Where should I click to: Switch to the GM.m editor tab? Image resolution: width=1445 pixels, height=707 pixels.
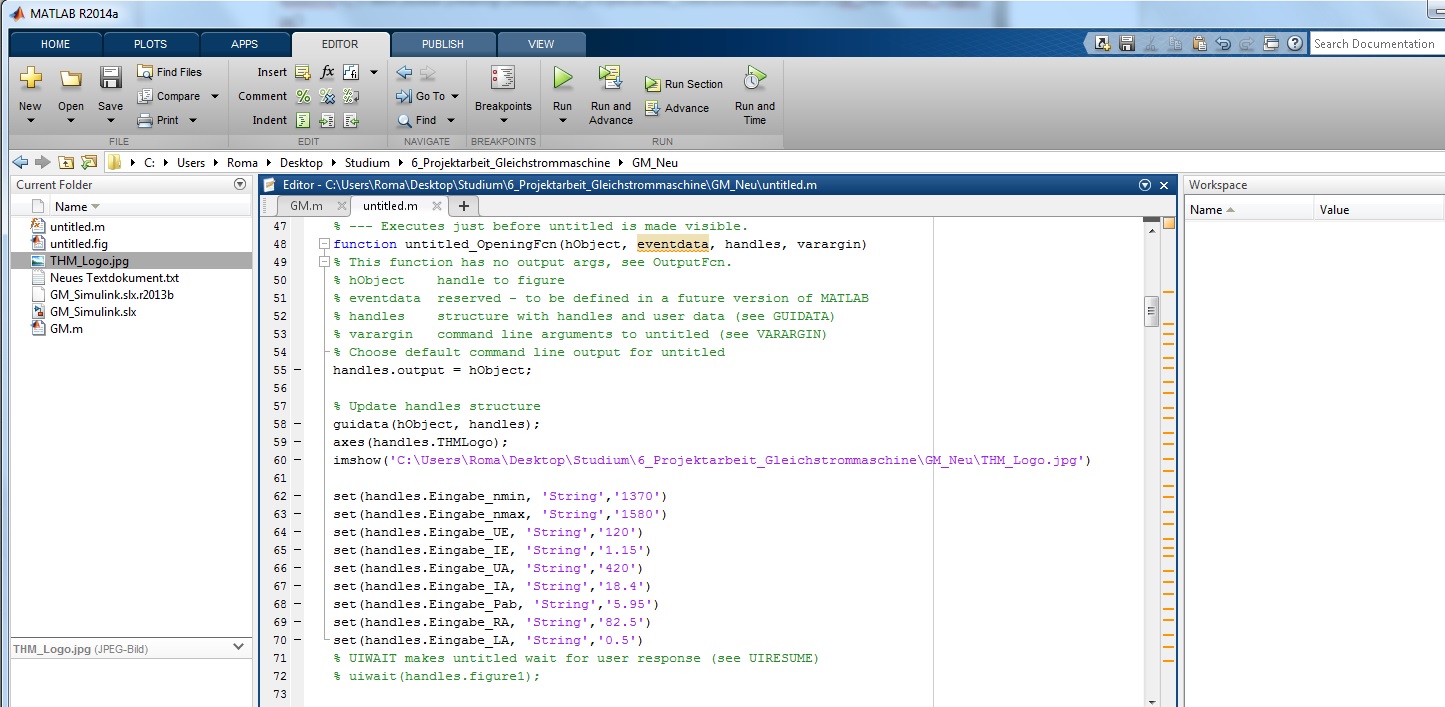(x=306, y=205)
